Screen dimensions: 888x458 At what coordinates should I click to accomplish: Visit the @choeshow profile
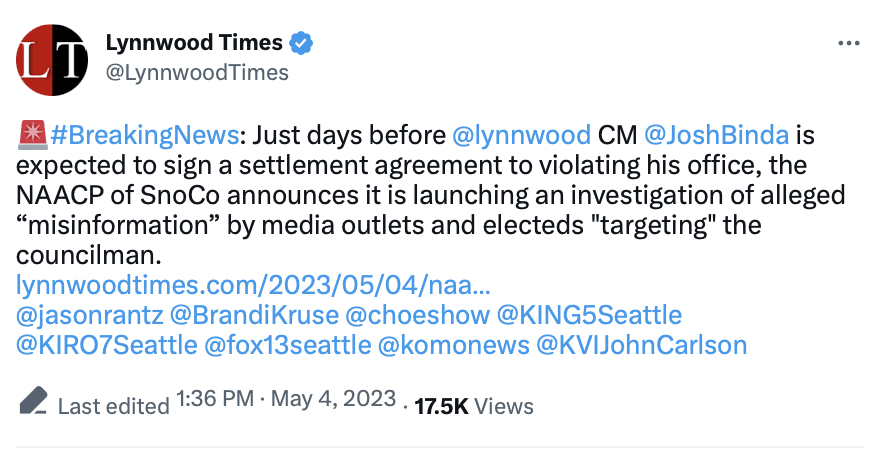pos(417,315)
